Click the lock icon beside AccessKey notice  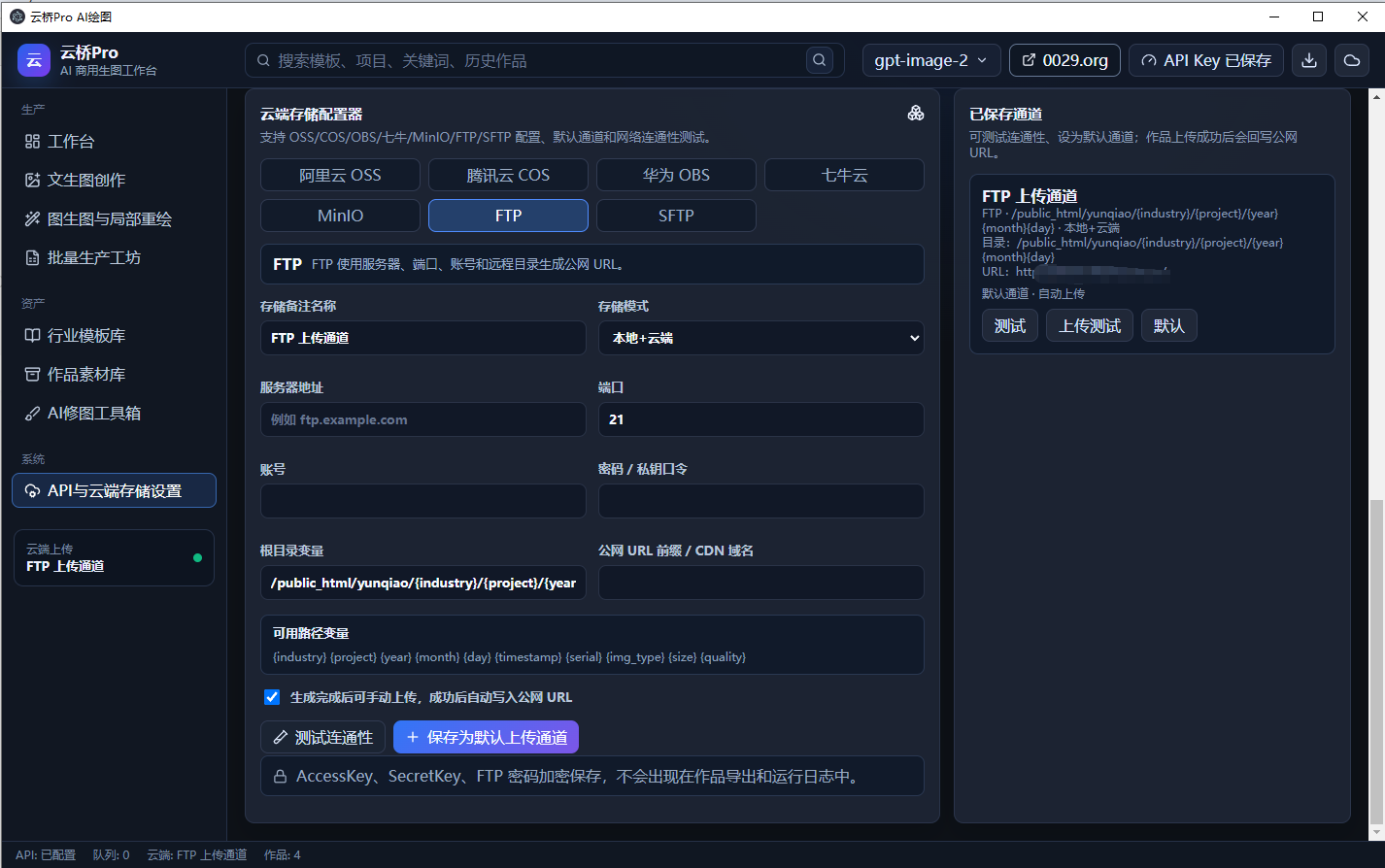pos(280,777)
